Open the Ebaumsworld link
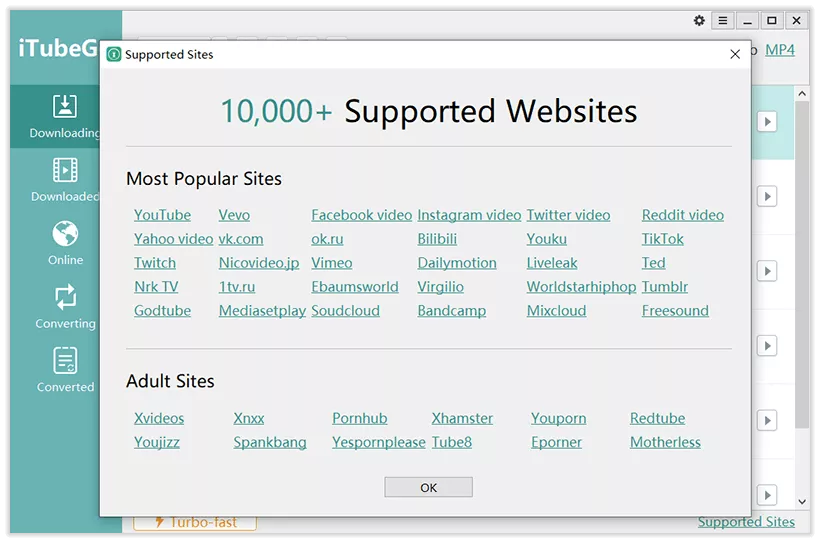This screenshot has width=820, height=543. click(x=355, y=287)
